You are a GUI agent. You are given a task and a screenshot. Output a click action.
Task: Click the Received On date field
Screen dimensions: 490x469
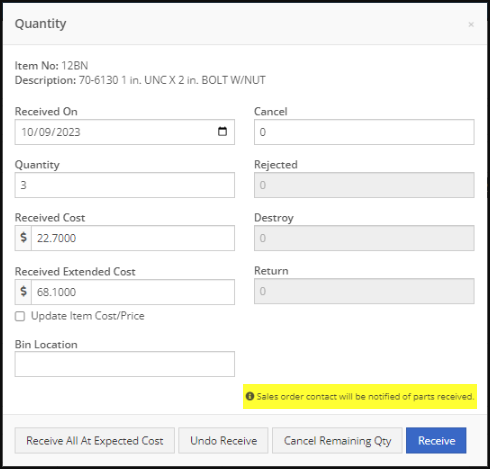pyautogui.click(x=125, y=132)
